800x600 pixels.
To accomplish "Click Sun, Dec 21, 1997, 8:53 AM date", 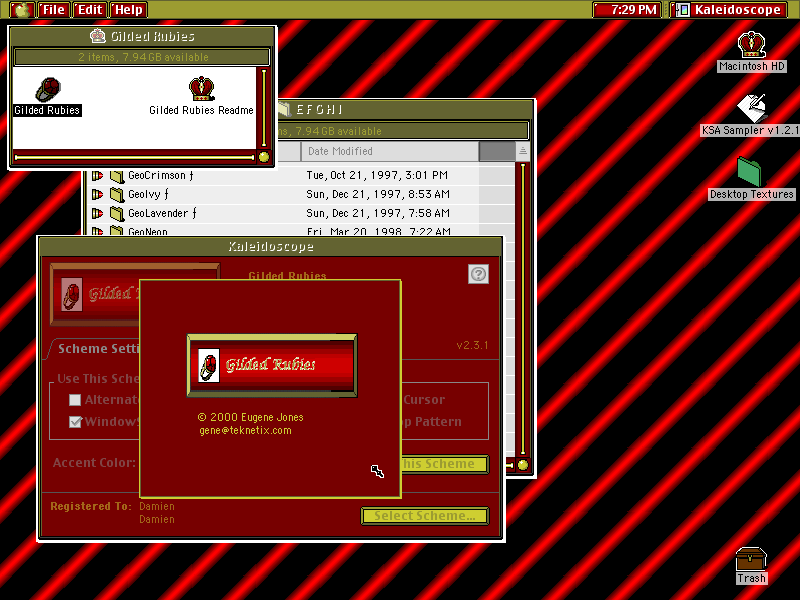I will 378,194.
